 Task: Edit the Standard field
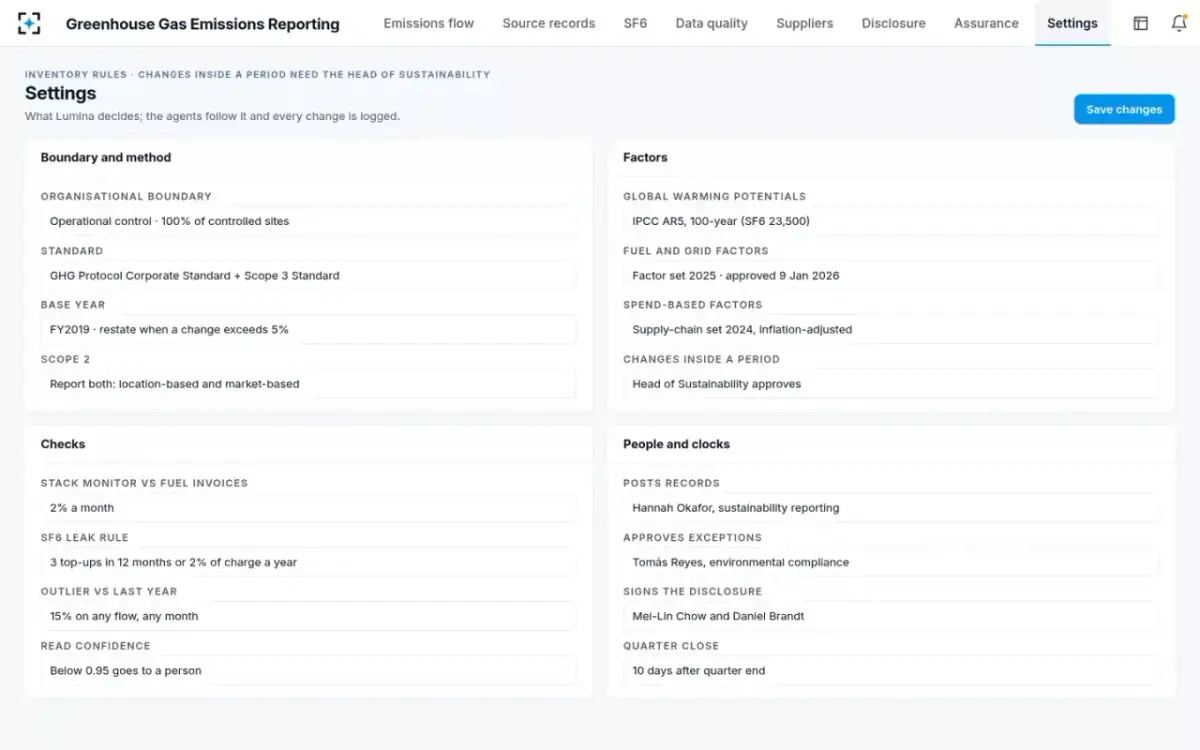[x=308, y=275]
